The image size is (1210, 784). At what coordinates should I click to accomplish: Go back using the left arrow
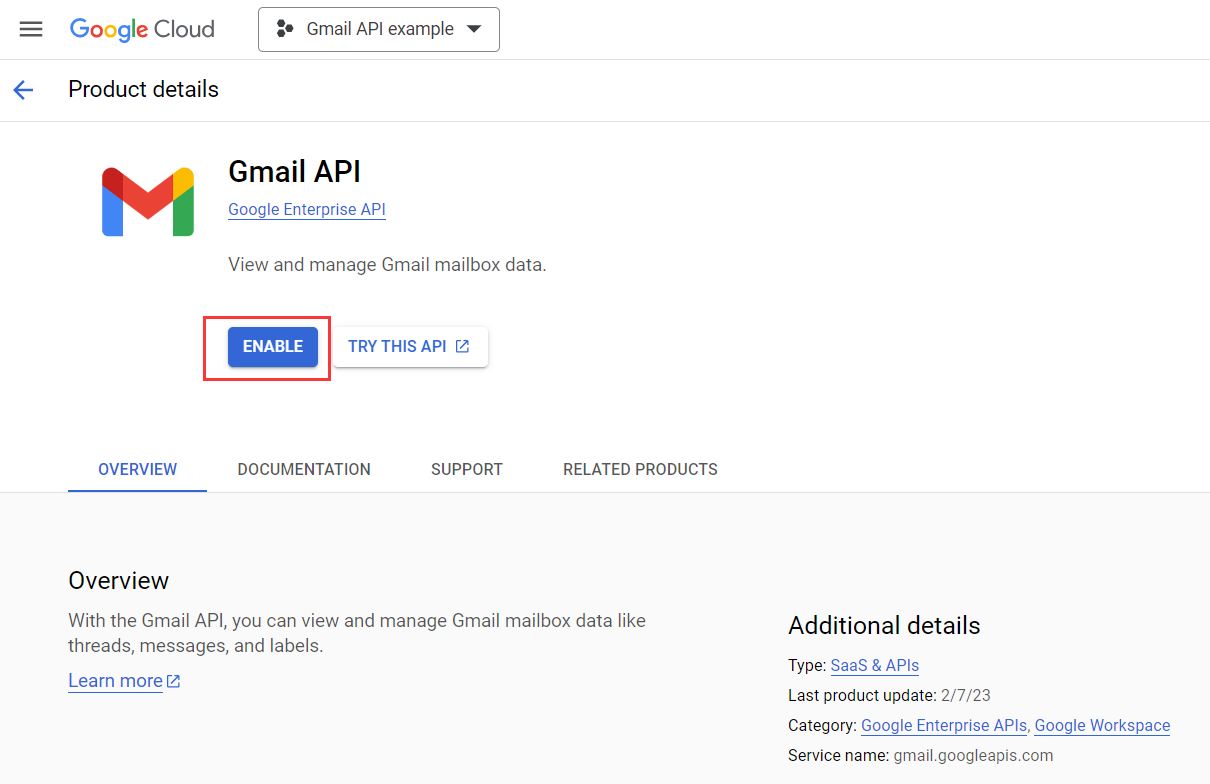pos(23,90)
